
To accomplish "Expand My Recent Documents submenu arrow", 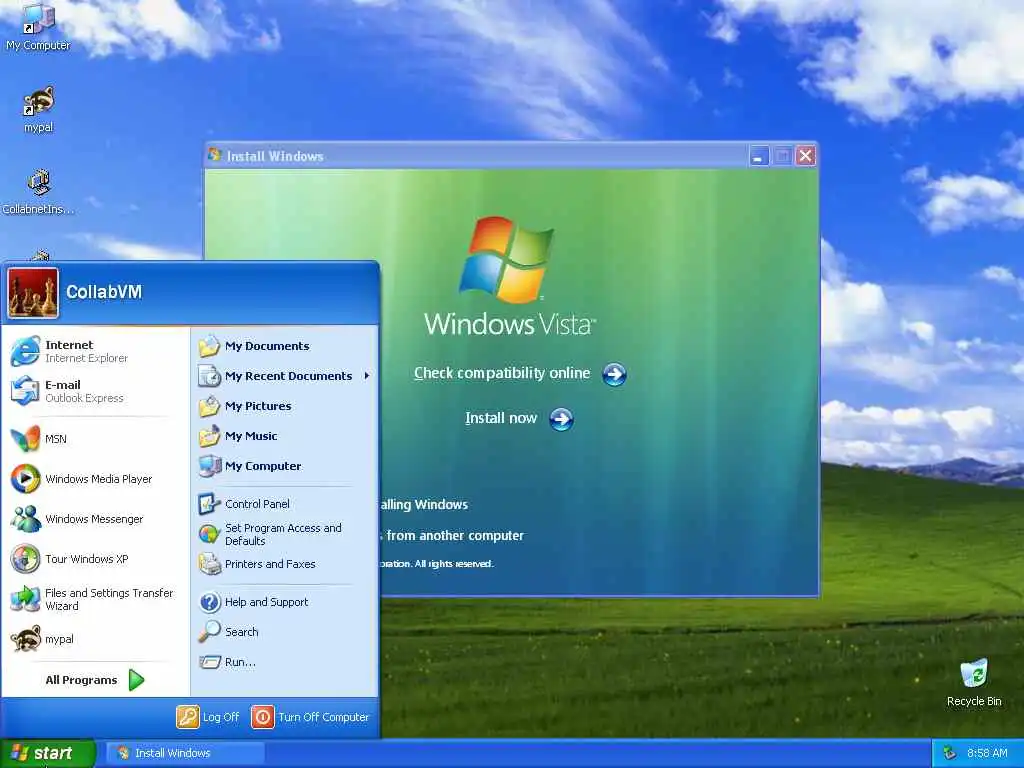I will [x=367, y=376].
